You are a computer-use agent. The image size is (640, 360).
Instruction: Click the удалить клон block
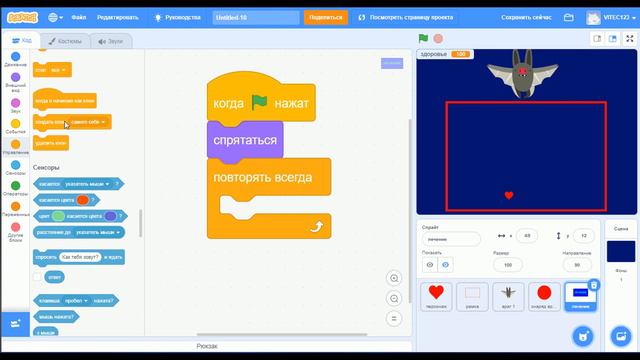coord(51,143)
